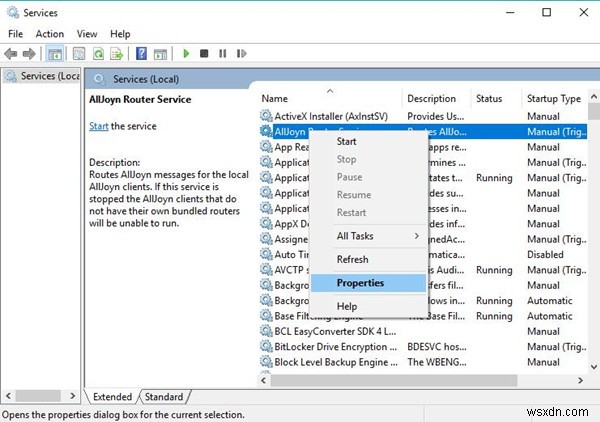Open the Action menu

point(50,34)
